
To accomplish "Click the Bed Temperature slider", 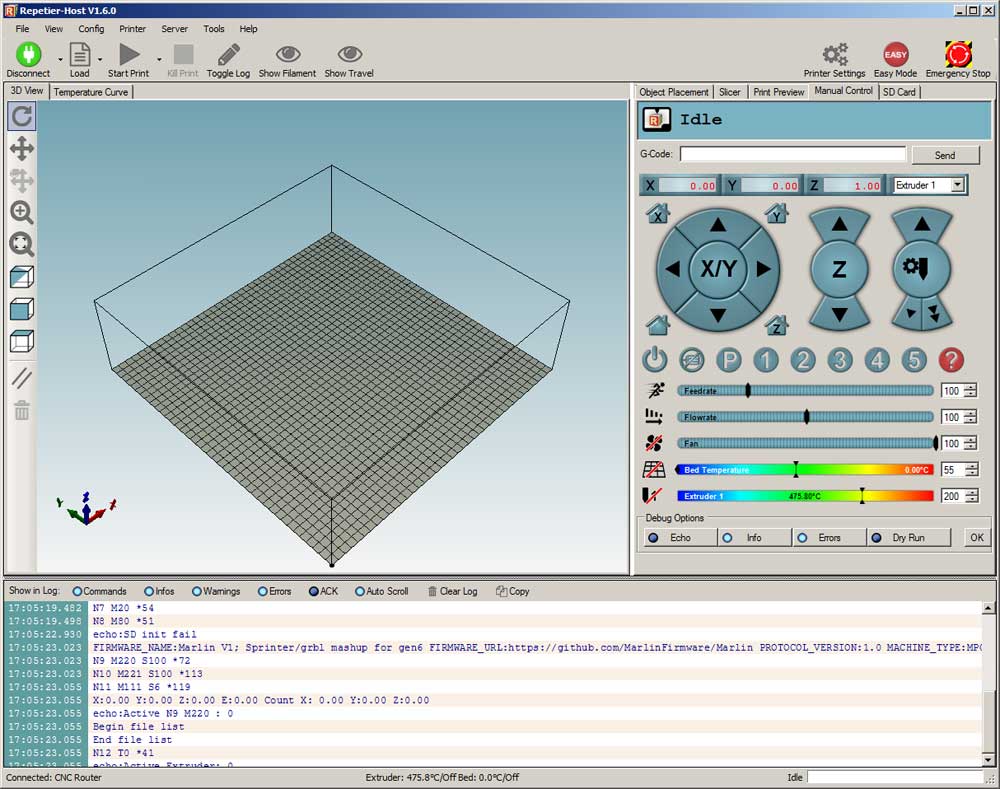I will [804, 469].
